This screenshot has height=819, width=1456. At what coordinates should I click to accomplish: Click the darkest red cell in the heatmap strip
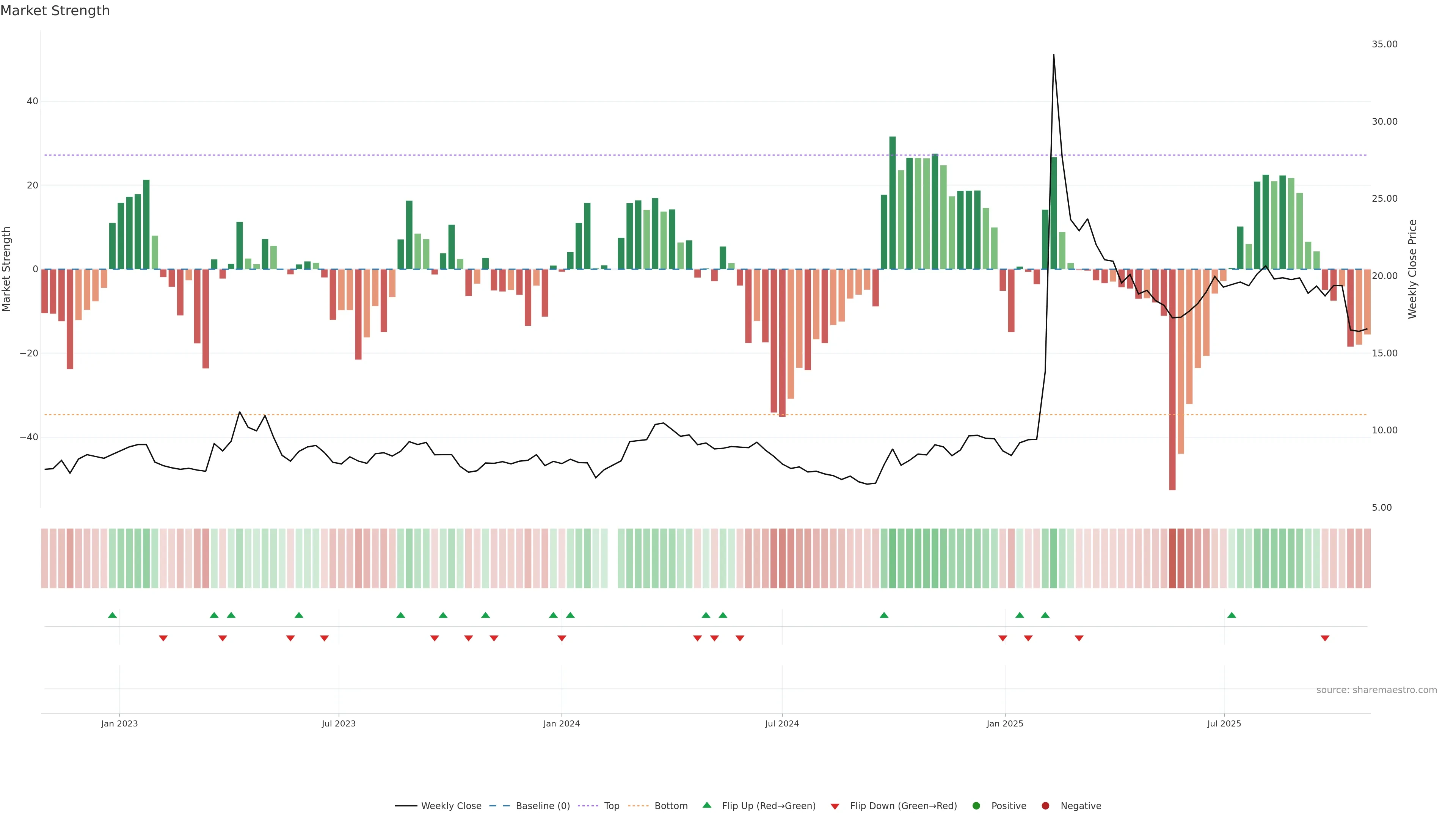point(1172,559)
